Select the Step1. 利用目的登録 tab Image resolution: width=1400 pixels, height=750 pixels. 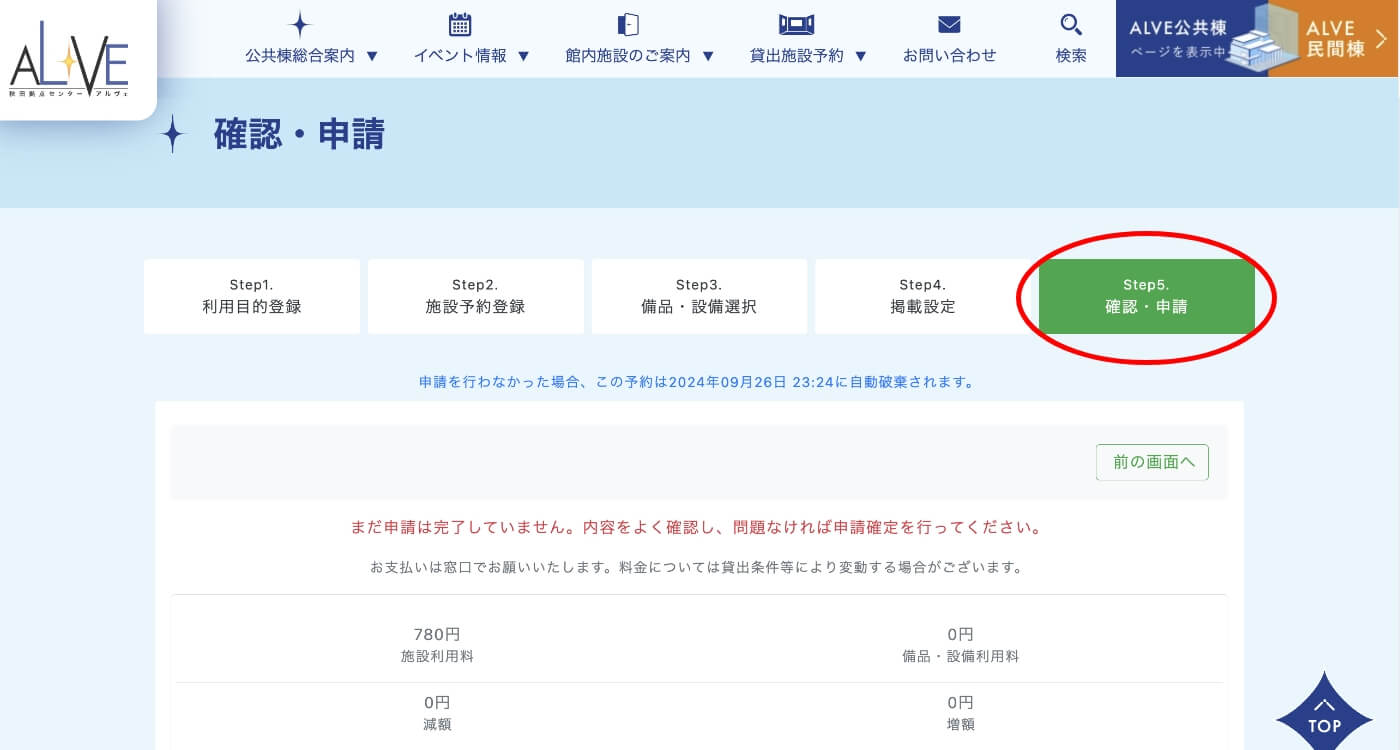click(252, 297)
